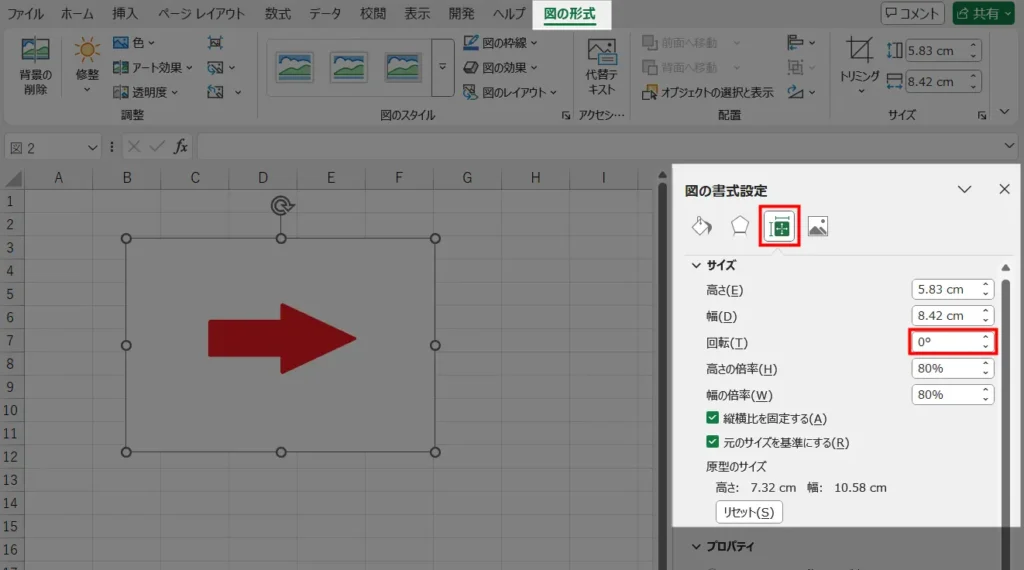Open the 図の効果 dropdown
The height and width of the screenshot is (570, 1024).
[502, 68]
